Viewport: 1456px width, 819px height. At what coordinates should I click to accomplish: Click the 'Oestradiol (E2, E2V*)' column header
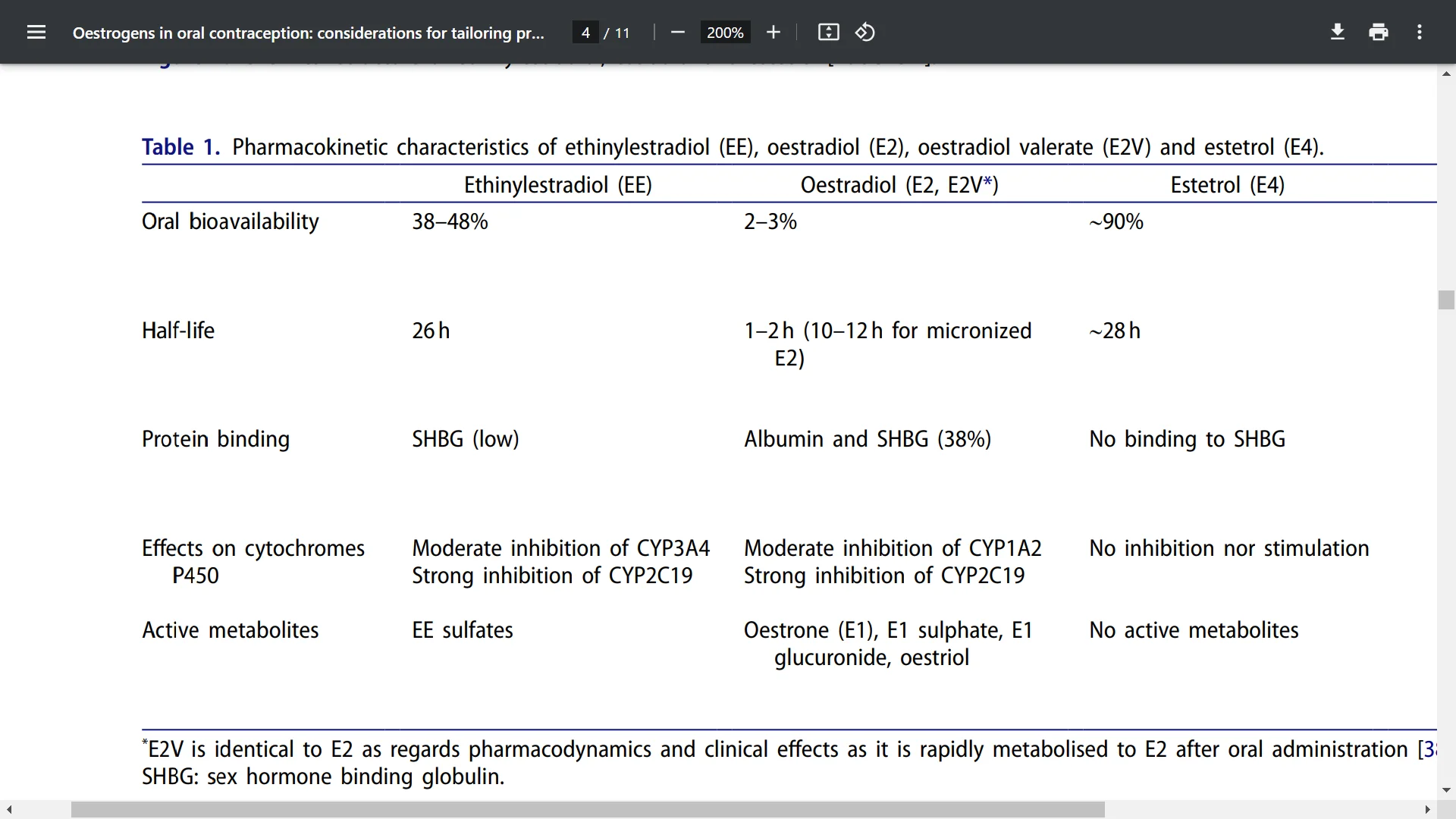(x=899, y=185)
